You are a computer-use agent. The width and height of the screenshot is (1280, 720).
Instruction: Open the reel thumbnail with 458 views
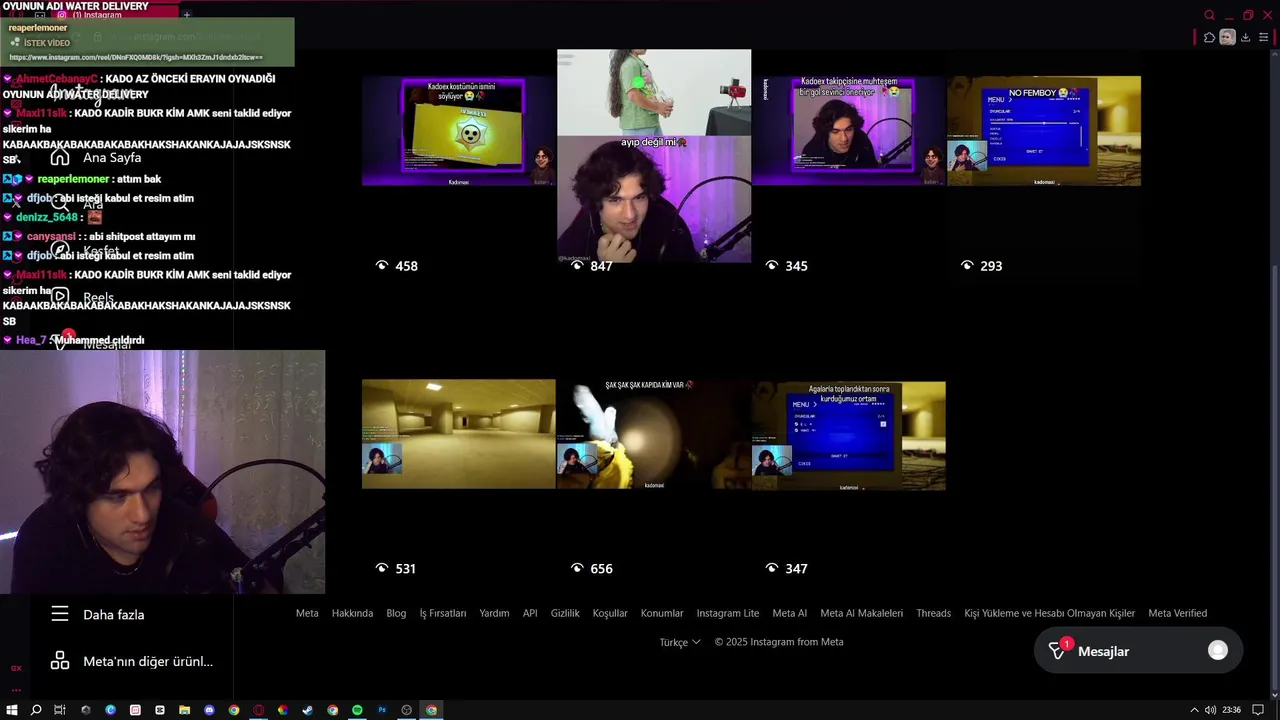click(458, 131)
